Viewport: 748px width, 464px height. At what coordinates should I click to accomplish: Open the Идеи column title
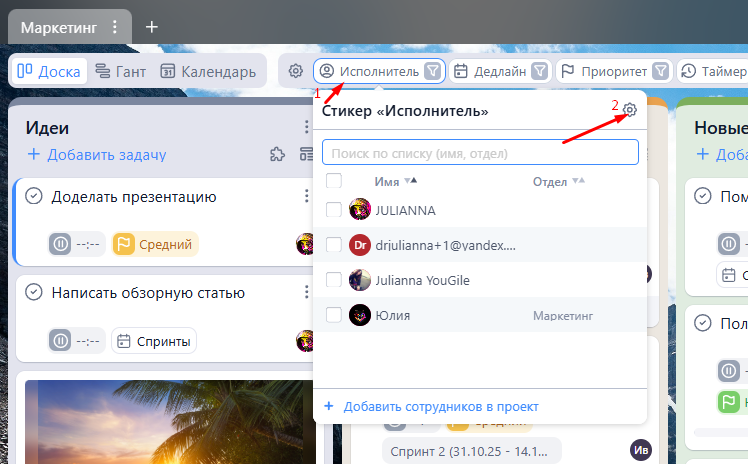(x=47, y=128)
